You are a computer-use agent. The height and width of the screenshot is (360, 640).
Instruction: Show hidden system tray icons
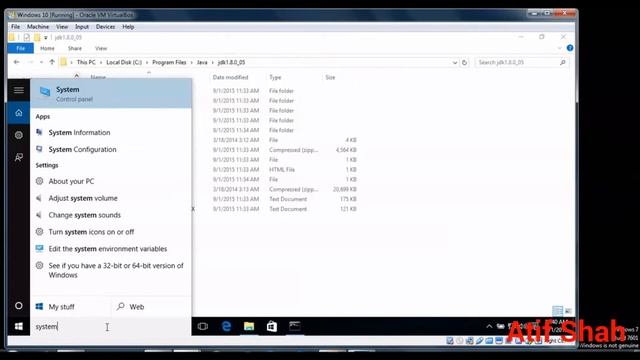[489, 326]
